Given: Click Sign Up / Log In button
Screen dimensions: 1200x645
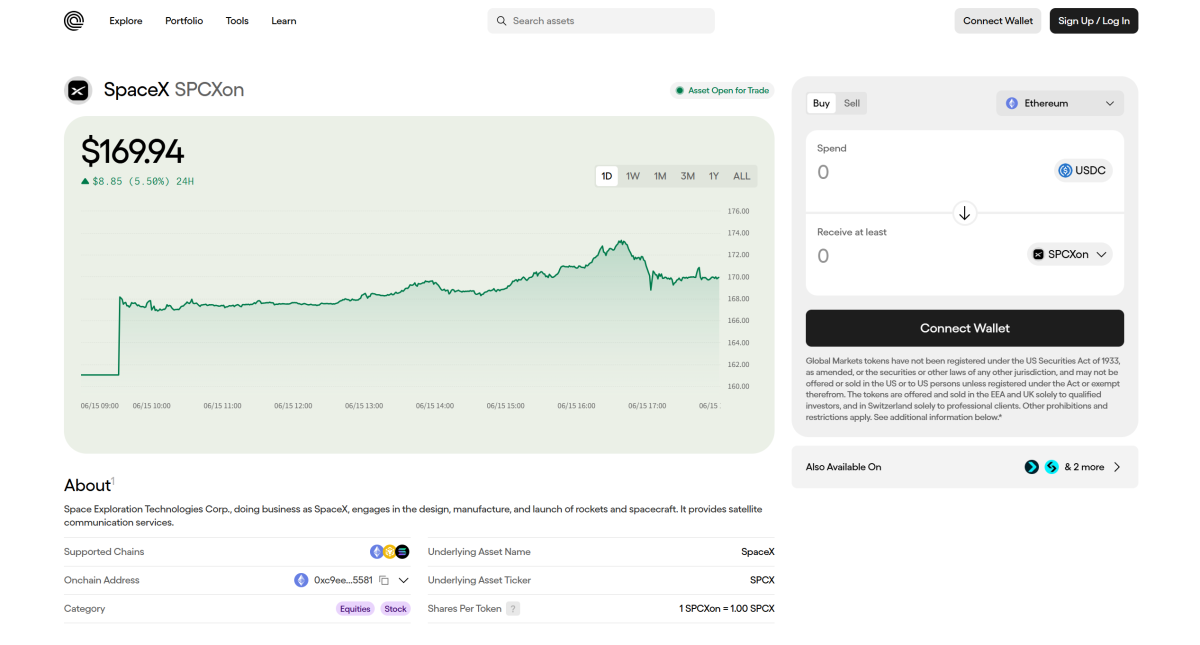Looking at the screenshot, I should [1094, 21].
